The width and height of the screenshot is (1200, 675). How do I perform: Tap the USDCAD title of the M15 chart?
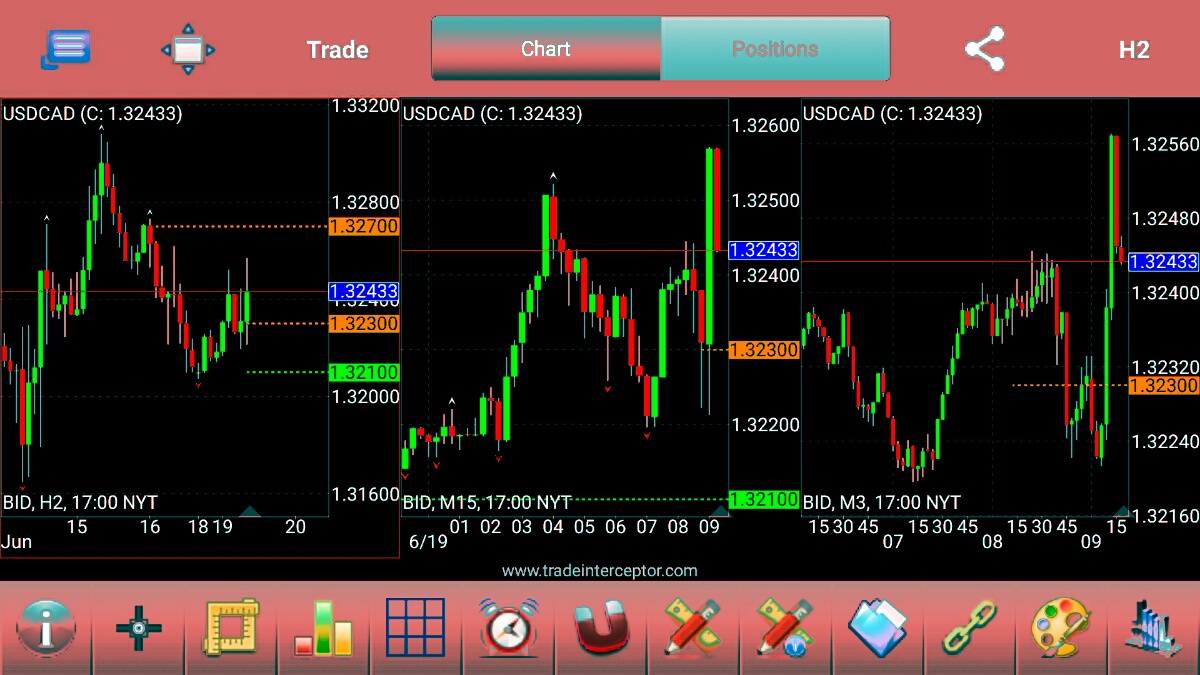492,114
